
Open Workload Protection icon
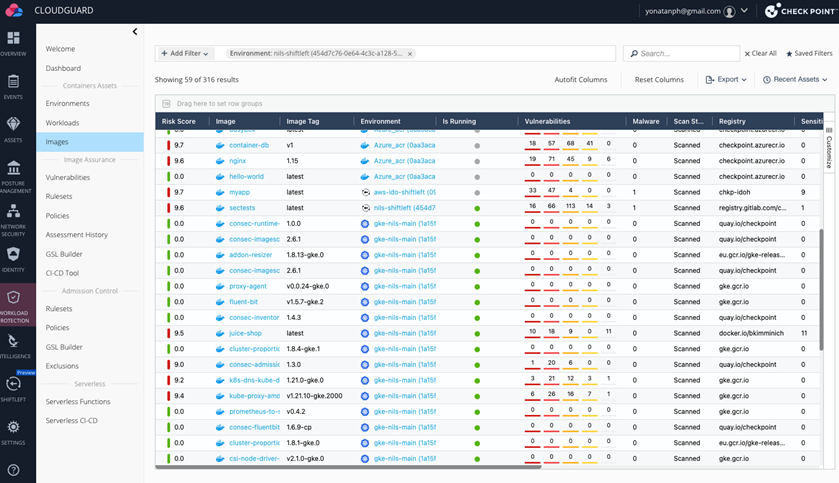click(13, 297)
